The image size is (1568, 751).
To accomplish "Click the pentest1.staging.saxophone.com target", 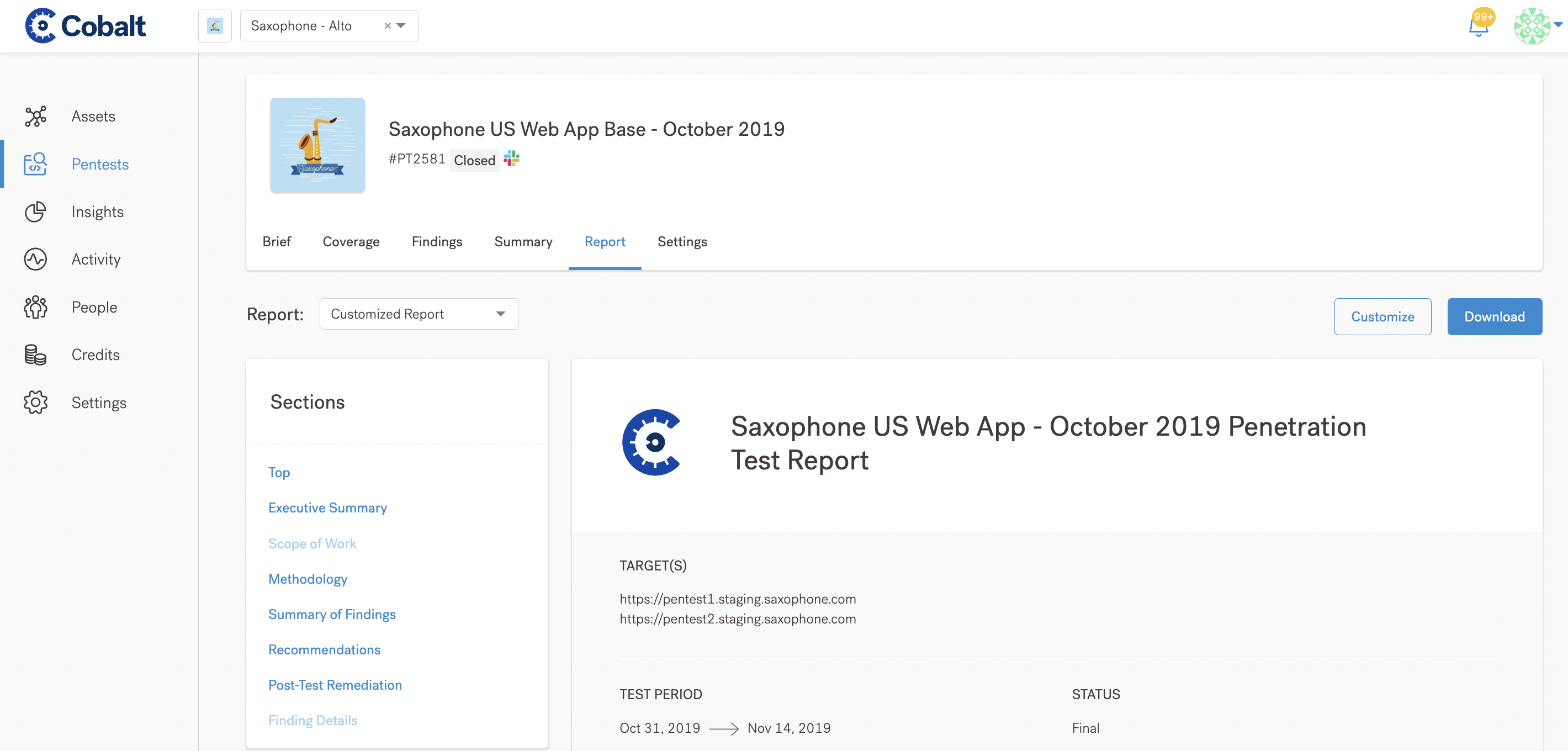I will 738,599.
